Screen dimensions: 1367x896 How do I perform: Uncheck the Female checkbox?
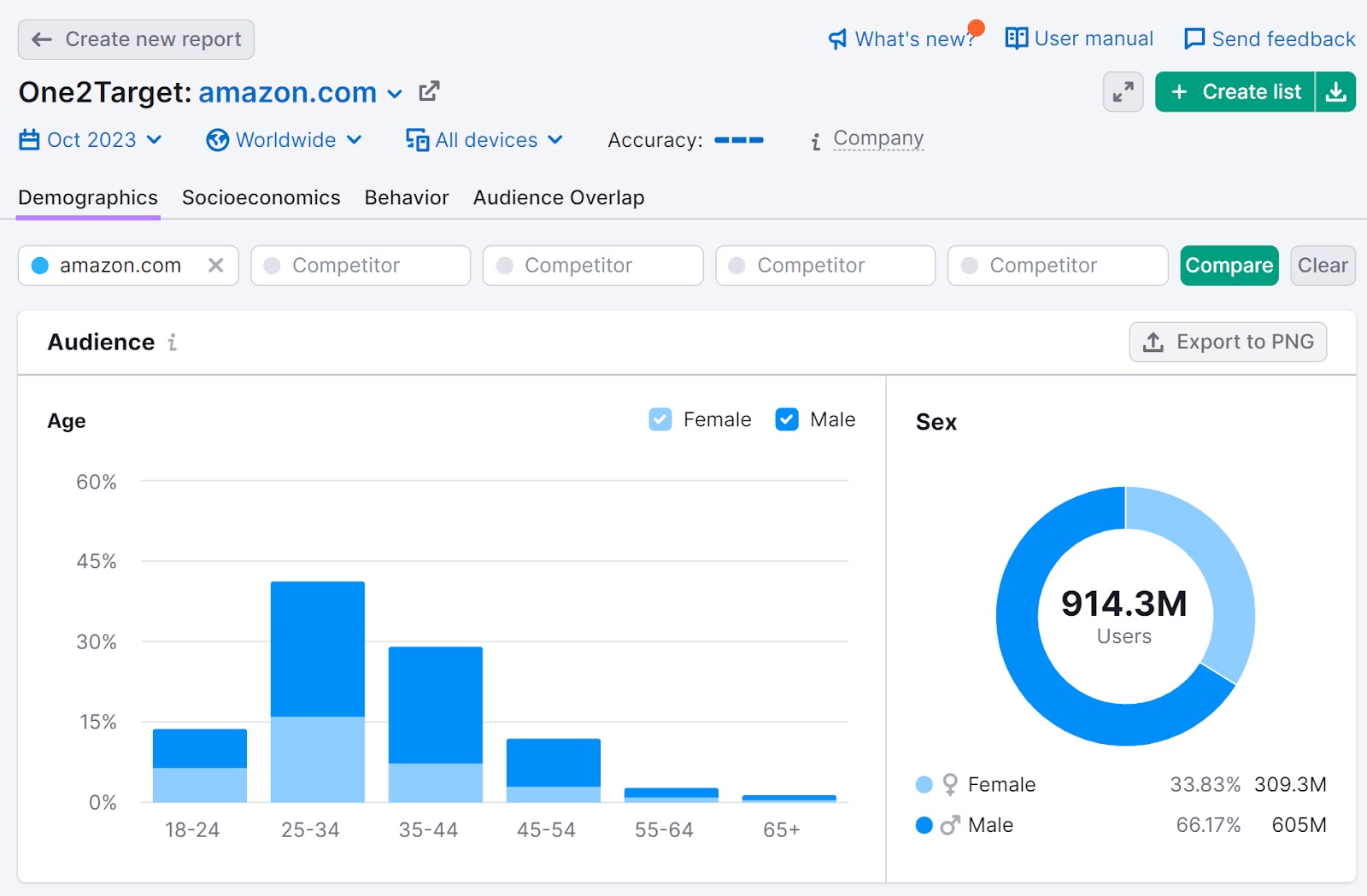pos(660,419)
